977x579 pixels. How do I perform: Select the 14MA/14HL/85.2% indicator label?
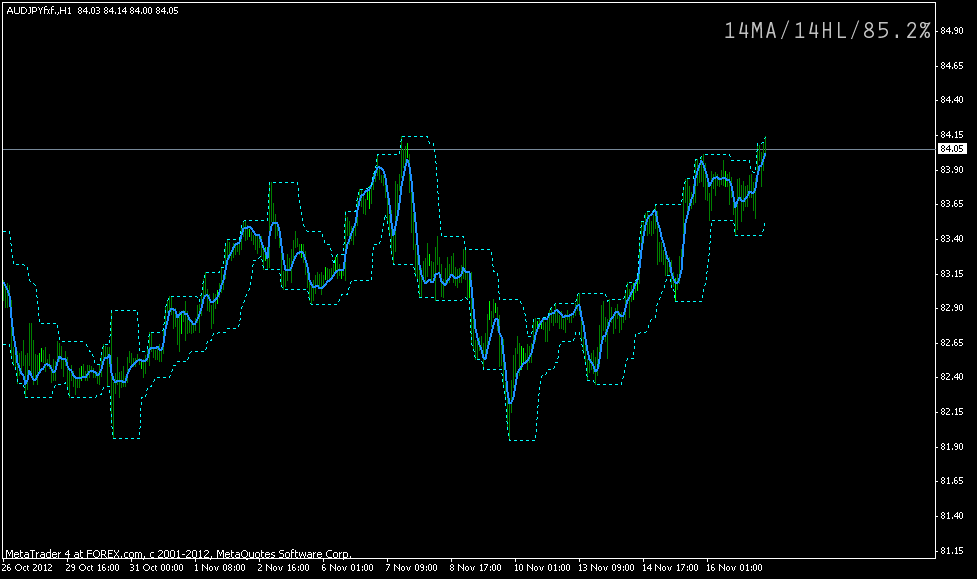(827, 31)
